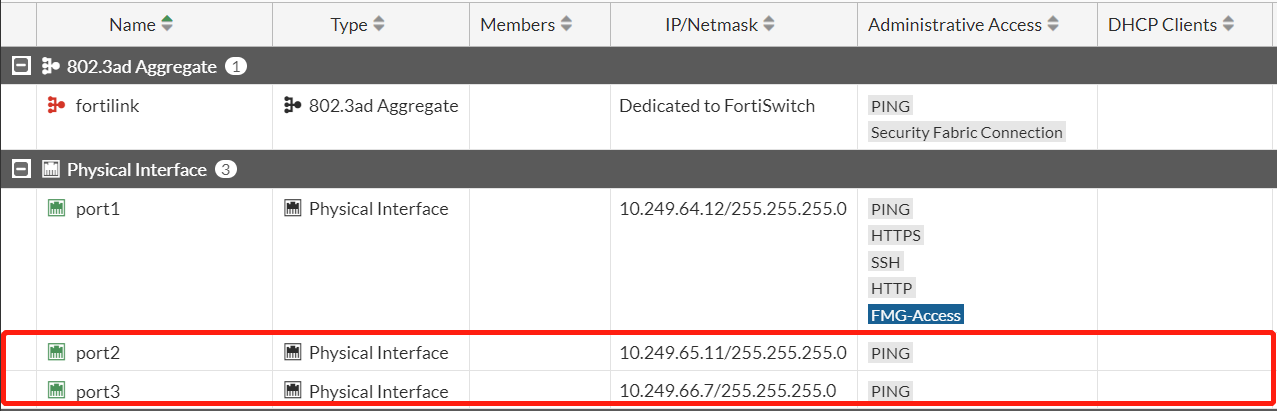Image resolution: width=1277 pixels, height=411 pixels.
Task: Sort by the Type column arrows
Action: 379,24
